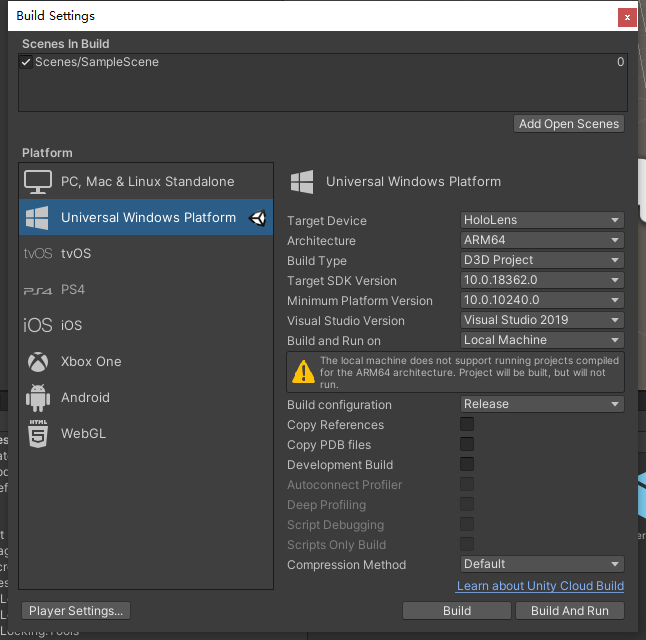This screenshot has height=640, width=646.
Task: Toggle the Script Debugging checkbox
Action: (x=467, y=524)
